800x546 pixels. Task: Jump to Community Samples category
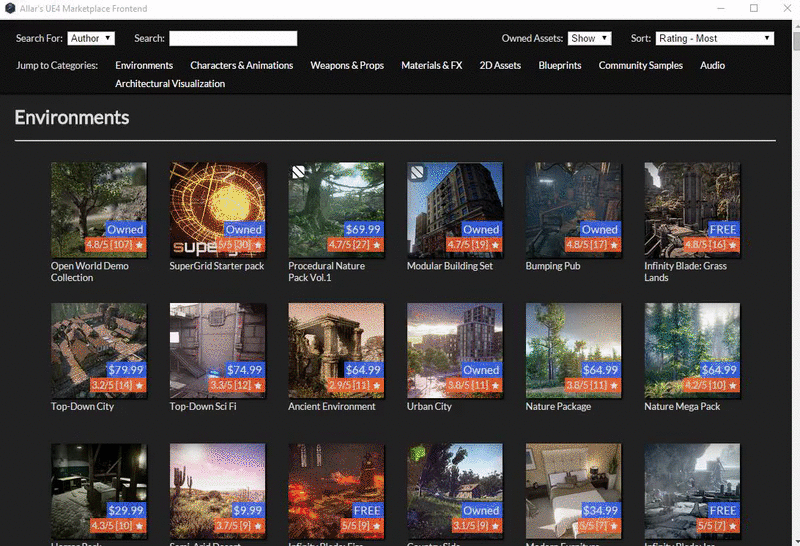tap(640, 65)
